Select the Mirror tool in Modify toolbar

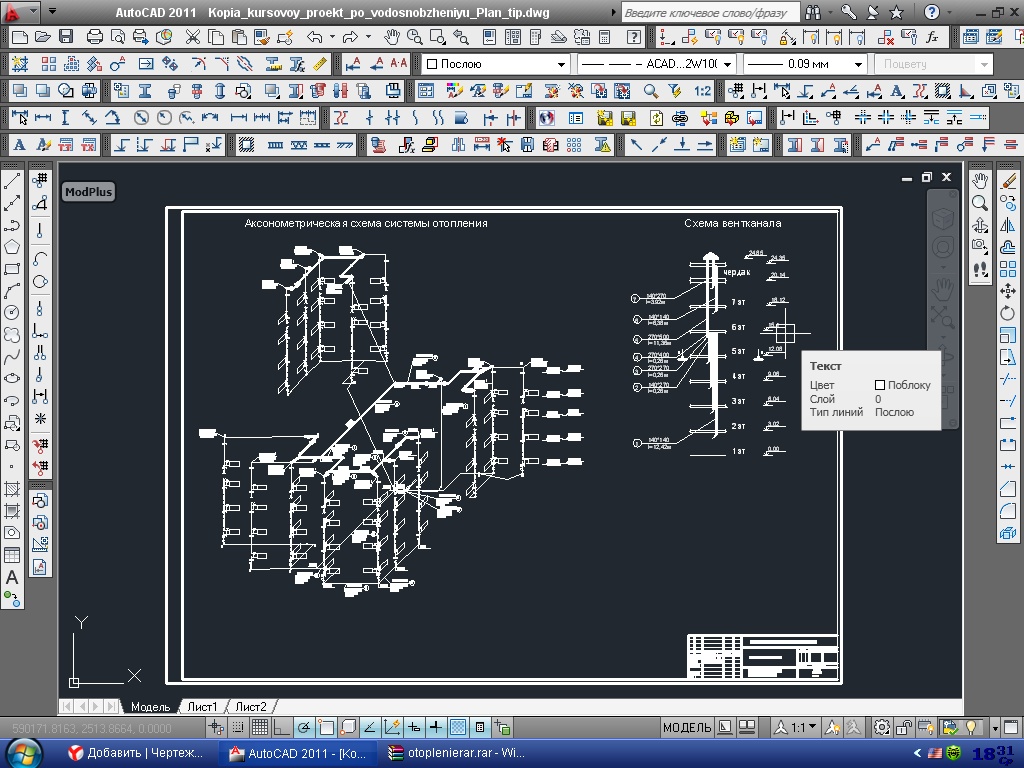[1008, 225]
